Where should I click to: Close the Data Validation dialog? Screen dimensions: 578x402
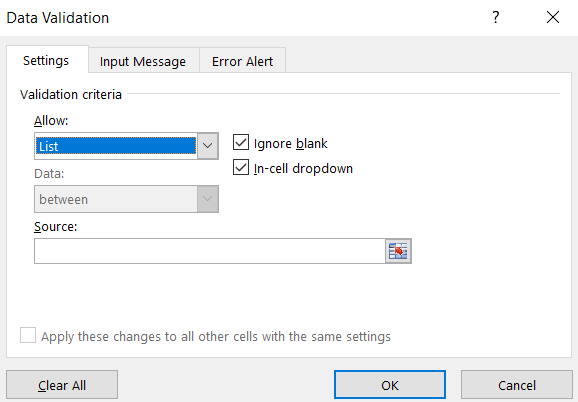553,17
